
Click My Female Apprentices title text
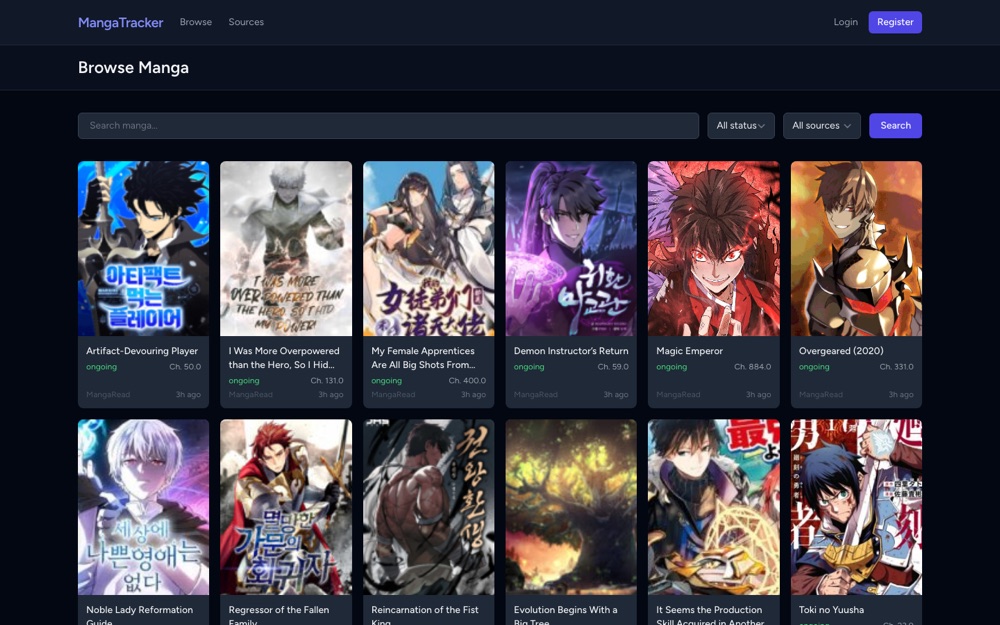coord(423,358)
